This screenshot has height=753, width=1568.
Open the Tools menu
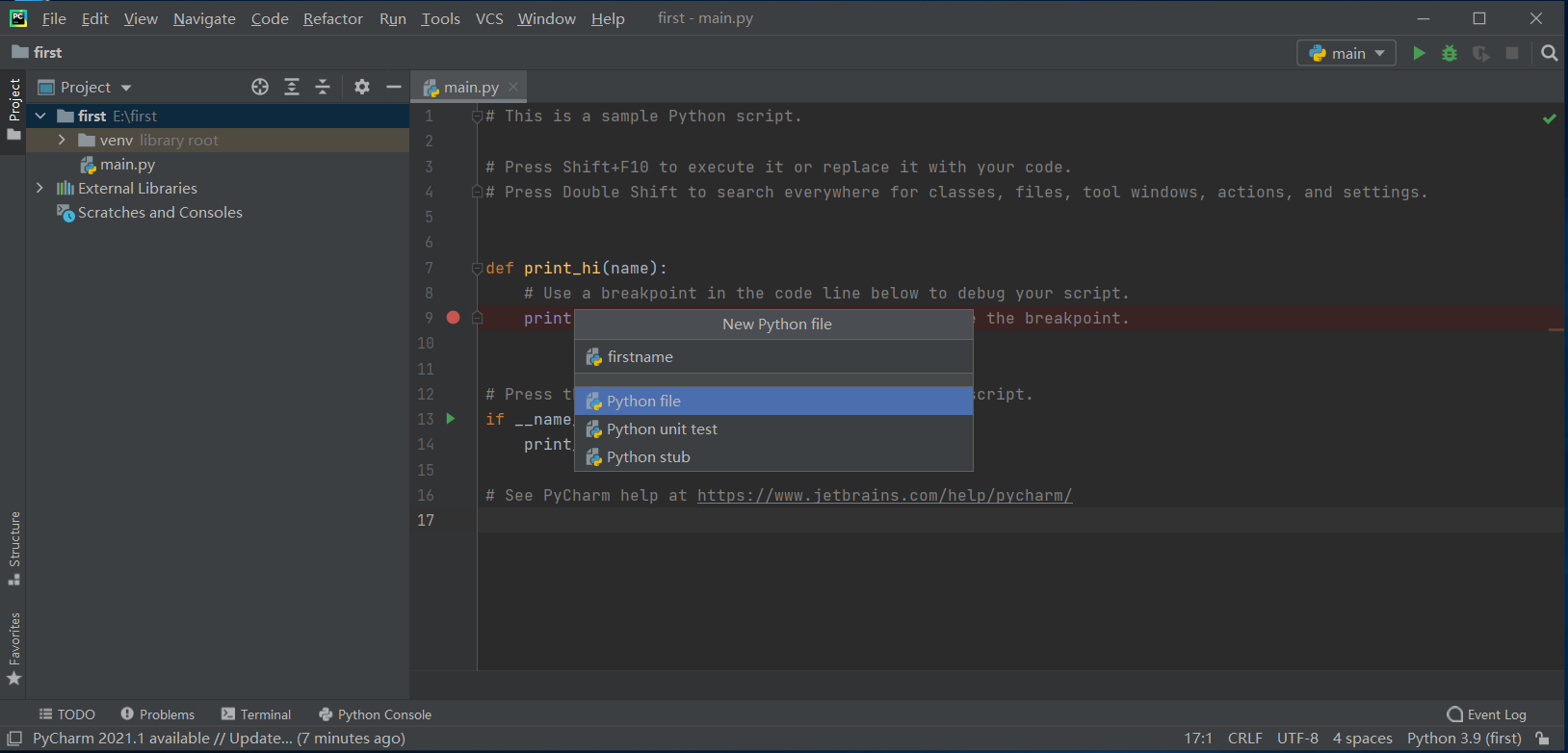pyautogui.click(x=440, y=18)
